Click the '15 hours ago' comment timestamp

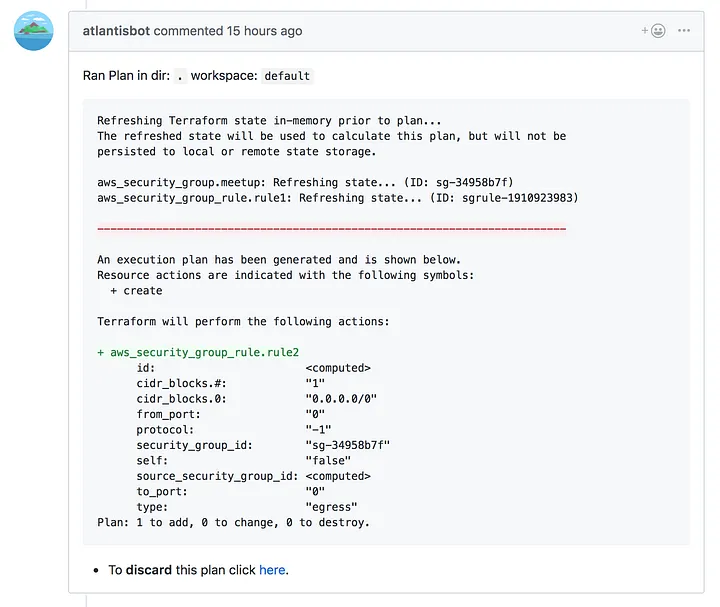(x=264, y=31)
